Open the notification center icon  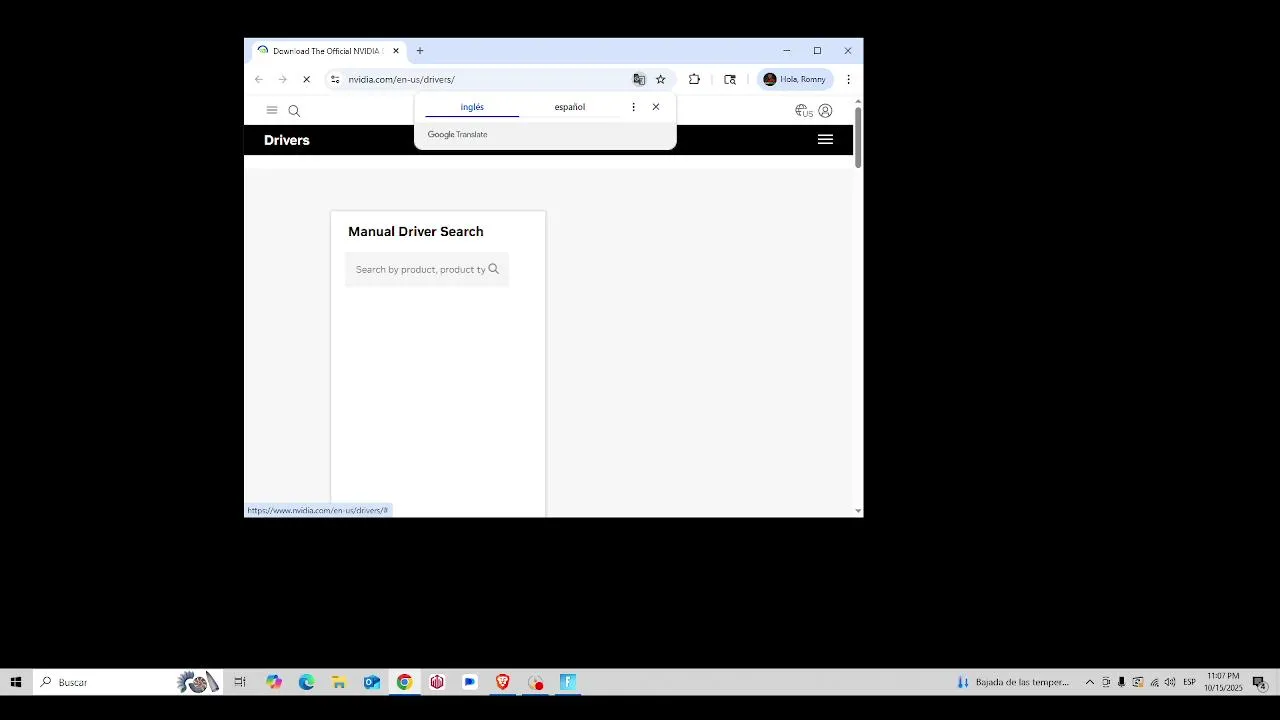(x=1260, y=682)
